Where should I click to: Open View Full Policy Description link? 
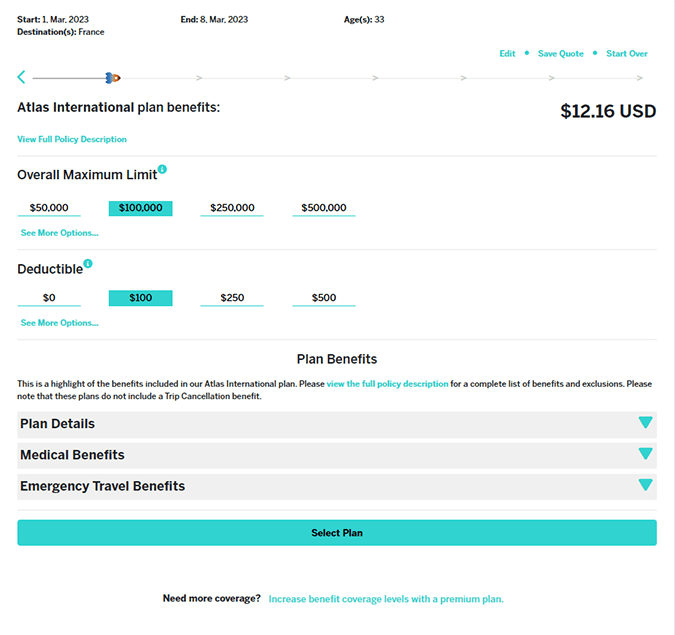point(72,139)
